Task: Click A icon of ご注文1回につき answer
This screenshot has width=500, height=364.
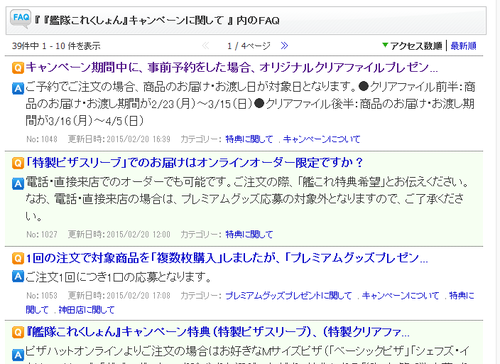Action: (18, 276)
